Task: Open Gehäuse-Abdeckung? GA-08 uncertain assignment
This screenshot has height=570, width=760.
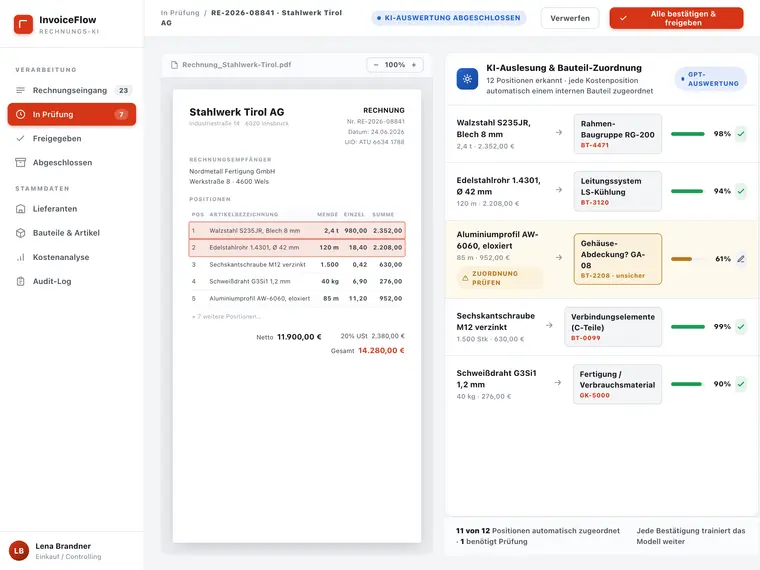Action: tap(618, 259)
